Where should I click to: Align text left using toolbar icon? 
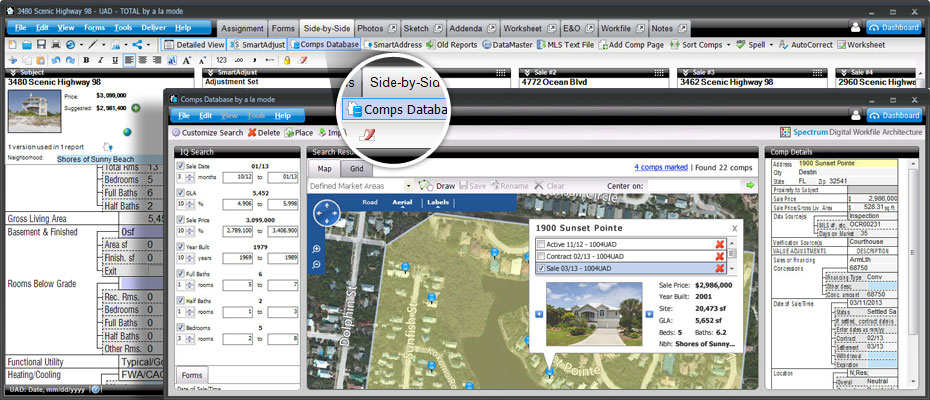129,60
